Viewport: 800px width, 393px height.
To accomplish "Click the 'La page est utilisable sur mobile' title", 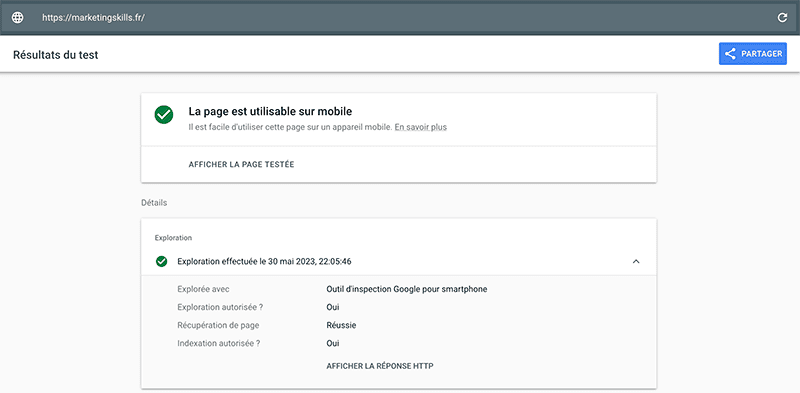I will (x=270, y=111).
